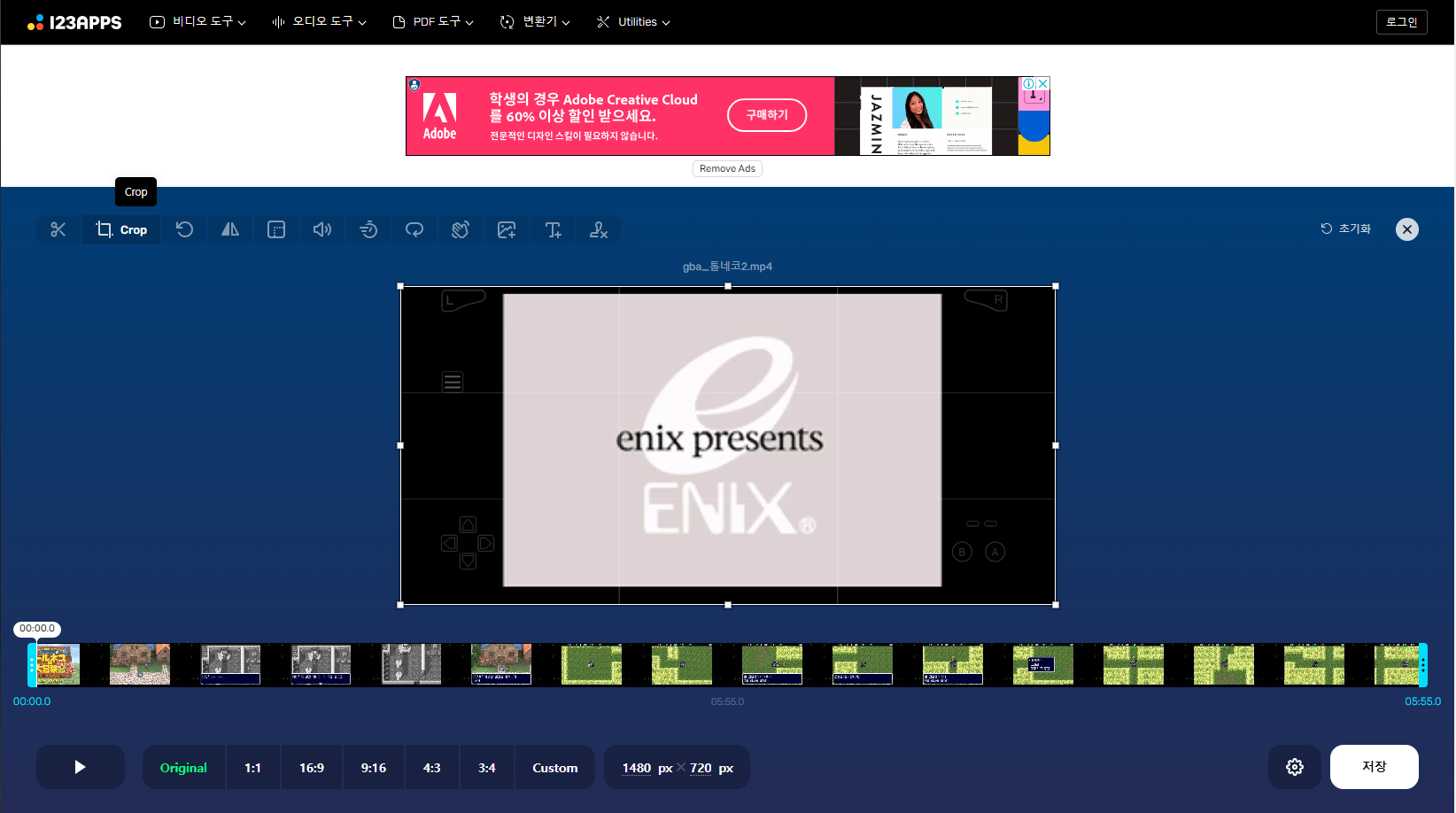Select the Remove logo tool
Viewport: 1456px width, 813px height.
point(599,229)
